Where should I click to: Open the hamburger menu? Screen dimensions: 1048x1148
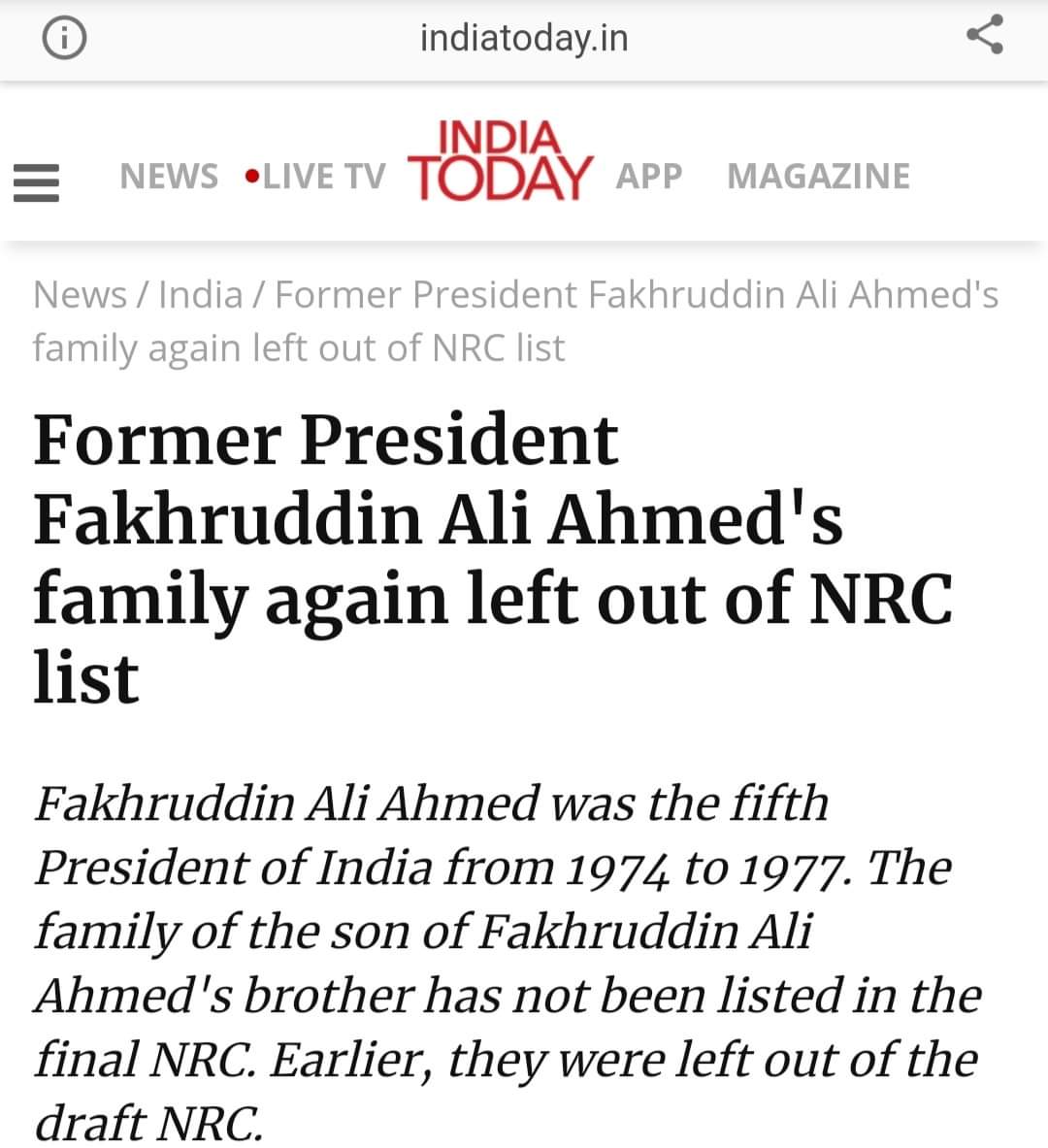37,182
